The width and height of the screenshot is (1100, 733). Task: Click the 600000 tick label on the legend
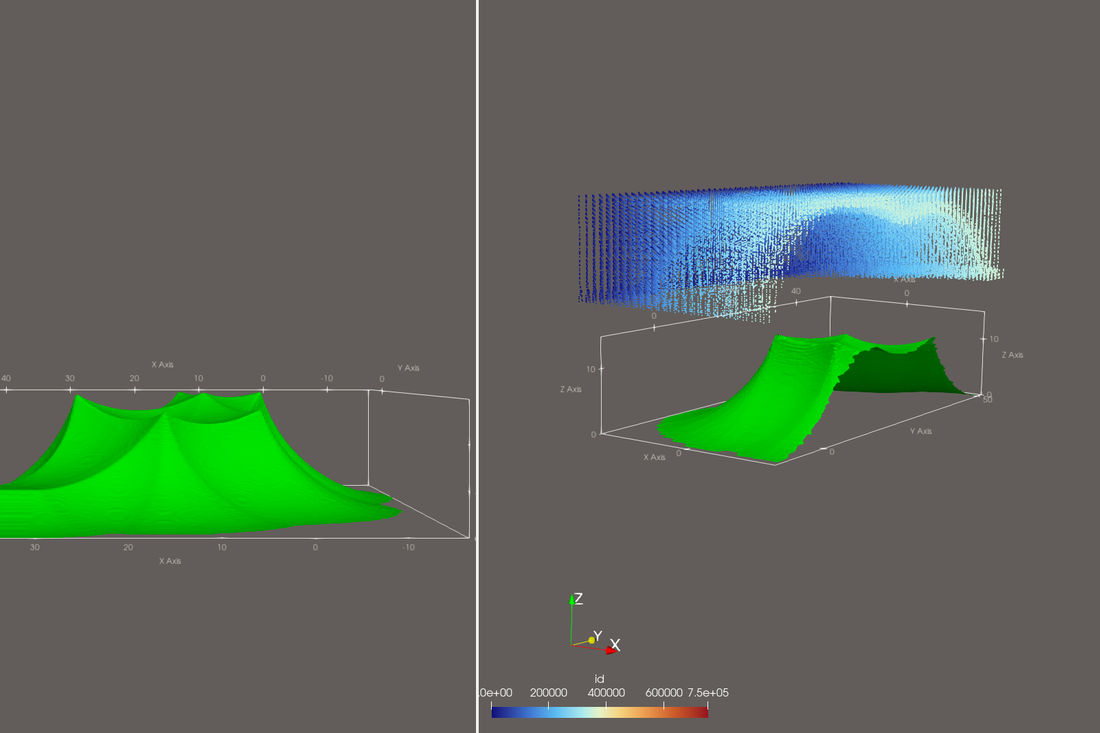(664, 692)
